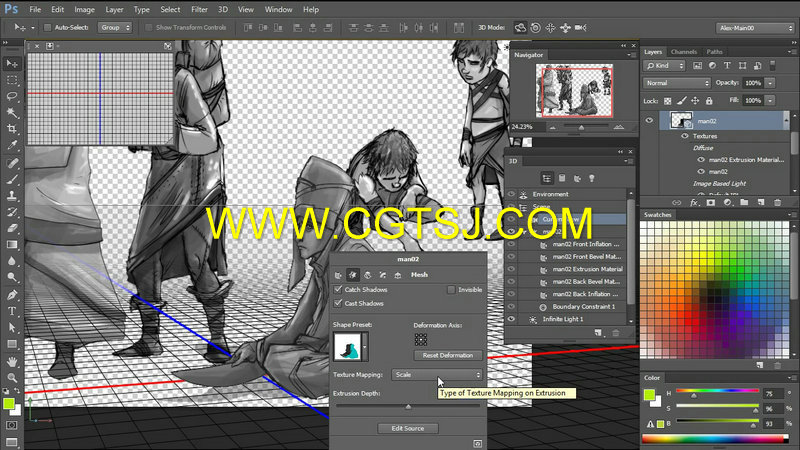800x450 pixels.
Task: Open the 3D panel flyout menu
Action: tap(629, 161)
